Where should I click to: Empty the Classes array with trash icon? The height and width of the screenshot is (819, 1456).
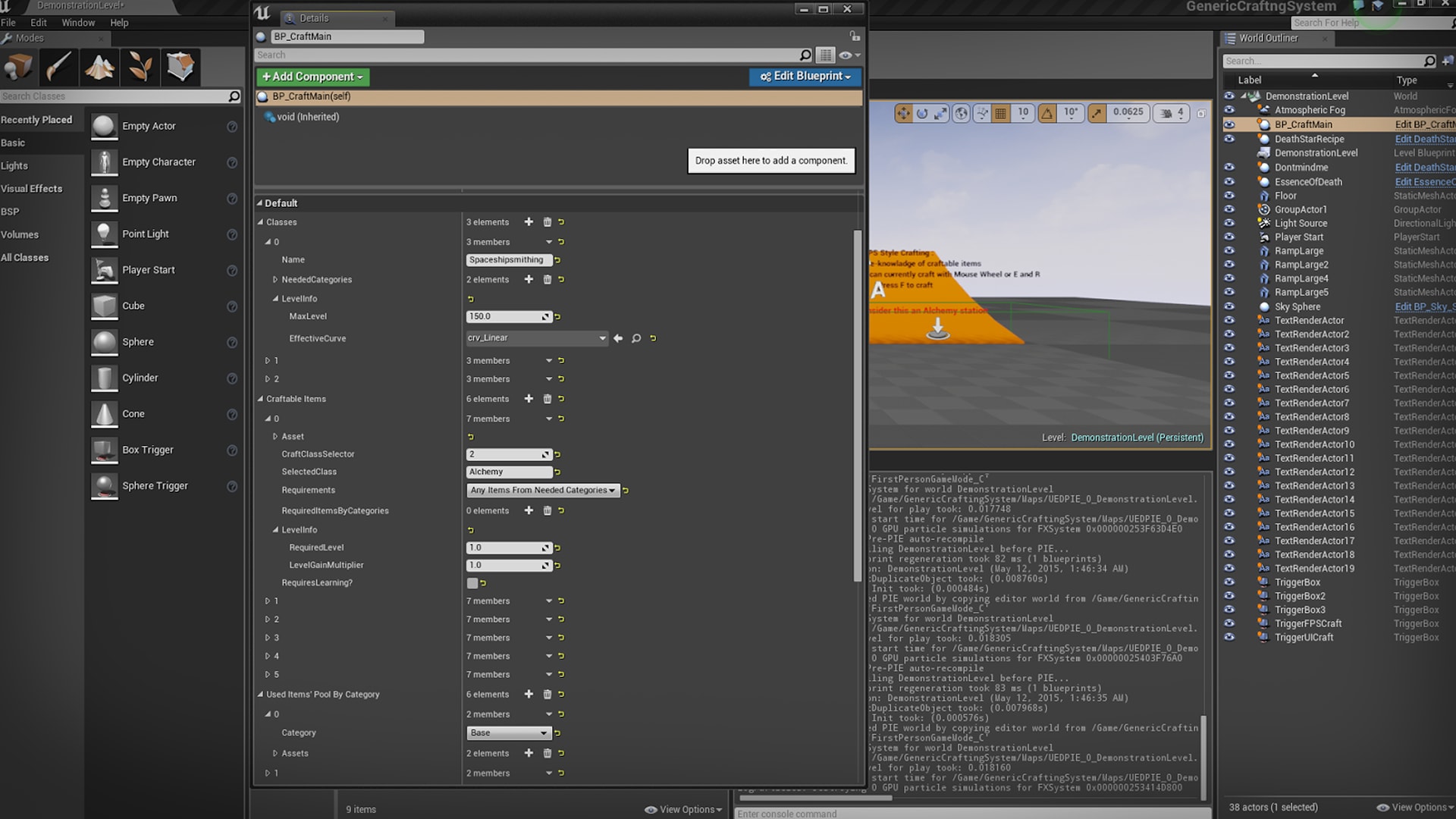point(548,222)
